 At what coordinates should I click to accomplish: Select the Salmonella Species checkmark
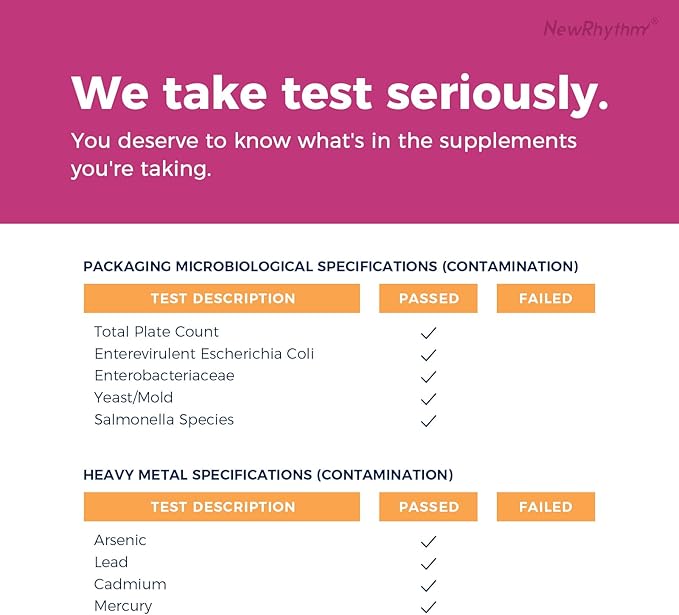429,421
